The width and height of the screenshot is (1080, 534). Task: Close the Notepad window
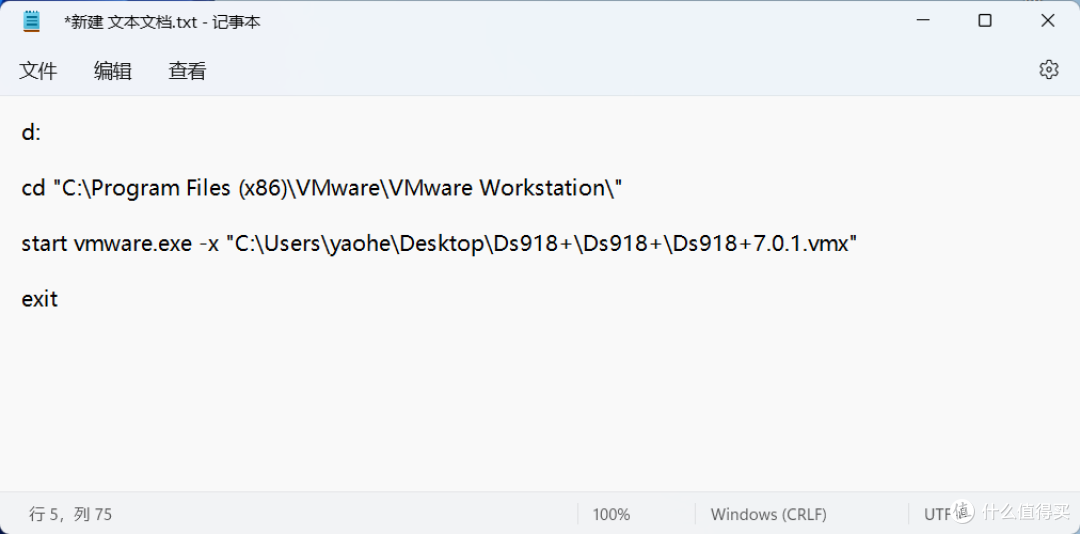(x=1048, y=21)
